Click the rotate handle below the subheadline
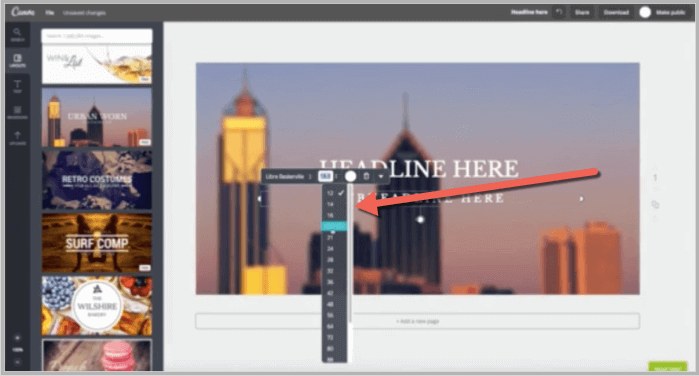The image size is (699, 376). 420,219
